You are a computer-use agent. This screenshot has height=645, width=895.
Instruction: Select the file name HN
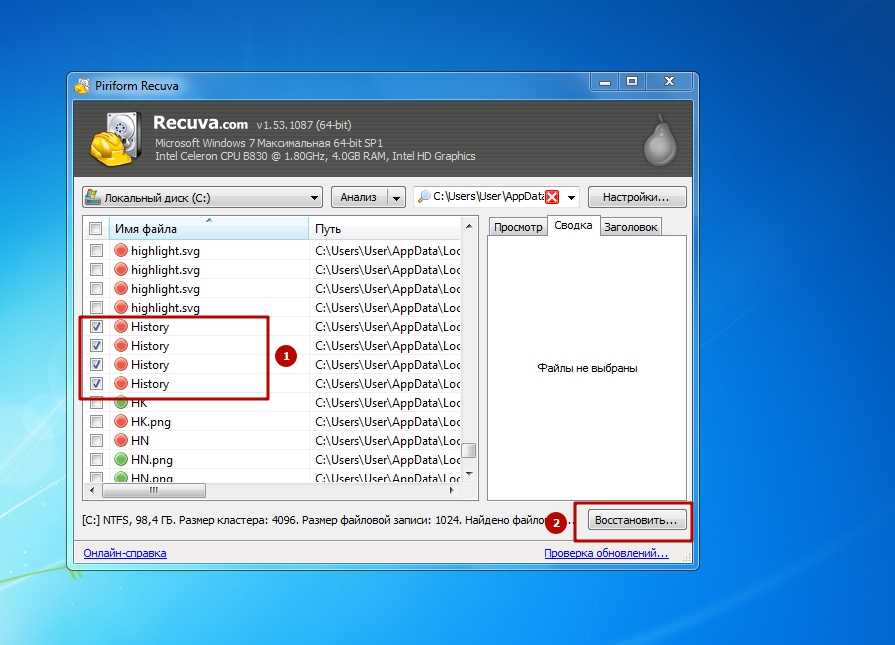[x=140, y=441]
